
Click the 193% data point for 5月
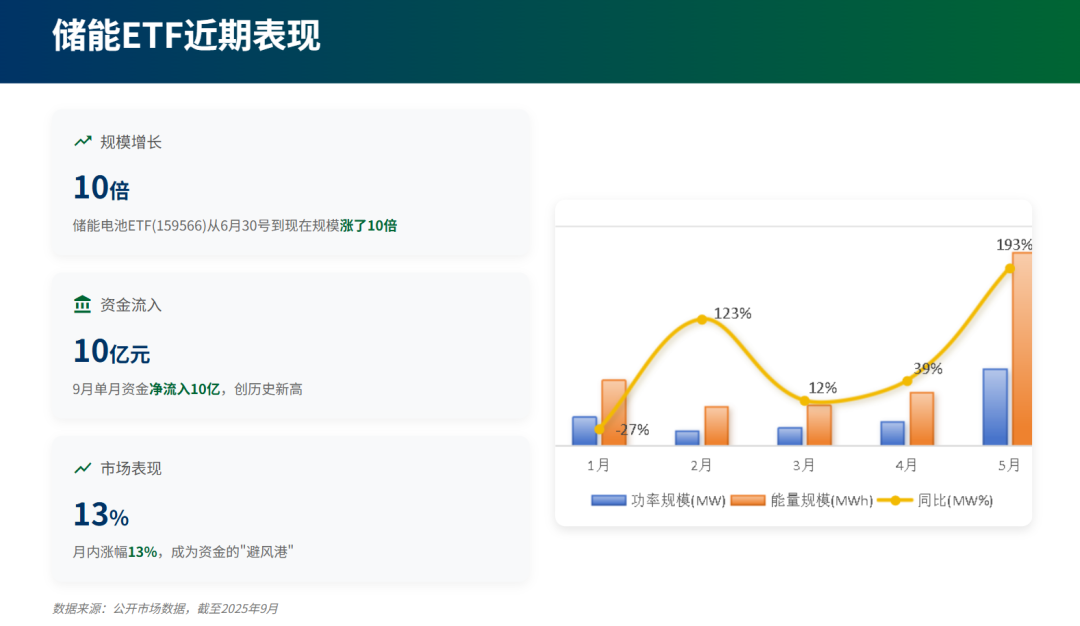(x=1010, y=268)
